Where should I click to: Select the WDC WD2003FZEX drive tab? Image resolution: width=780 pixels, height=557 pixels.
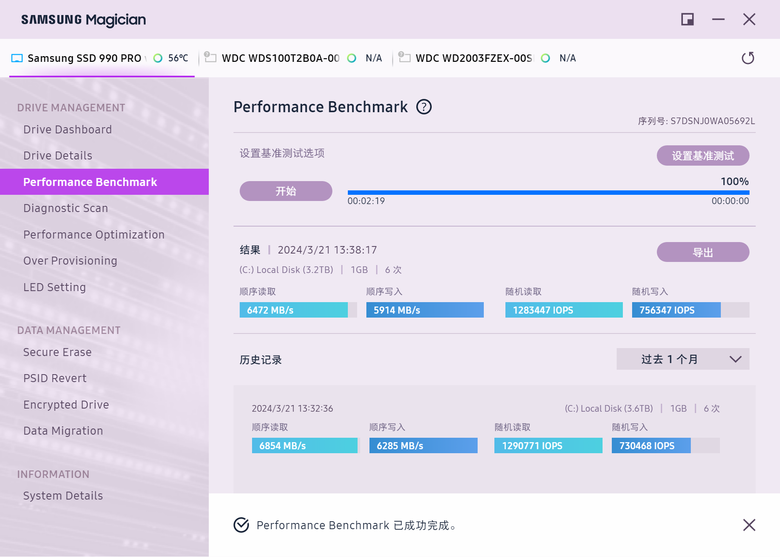pos(489,58)
